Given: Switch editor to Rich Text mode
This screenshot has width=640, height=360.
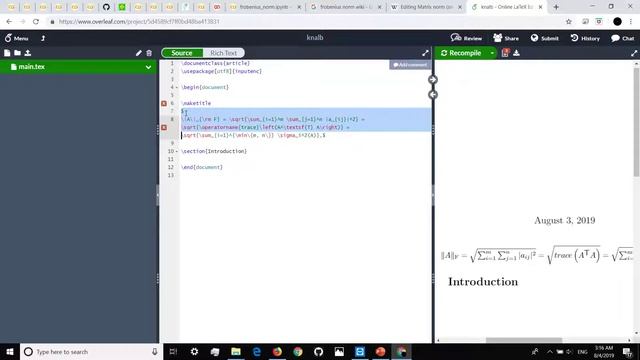Looking at the screenshot, I should 223,53.
